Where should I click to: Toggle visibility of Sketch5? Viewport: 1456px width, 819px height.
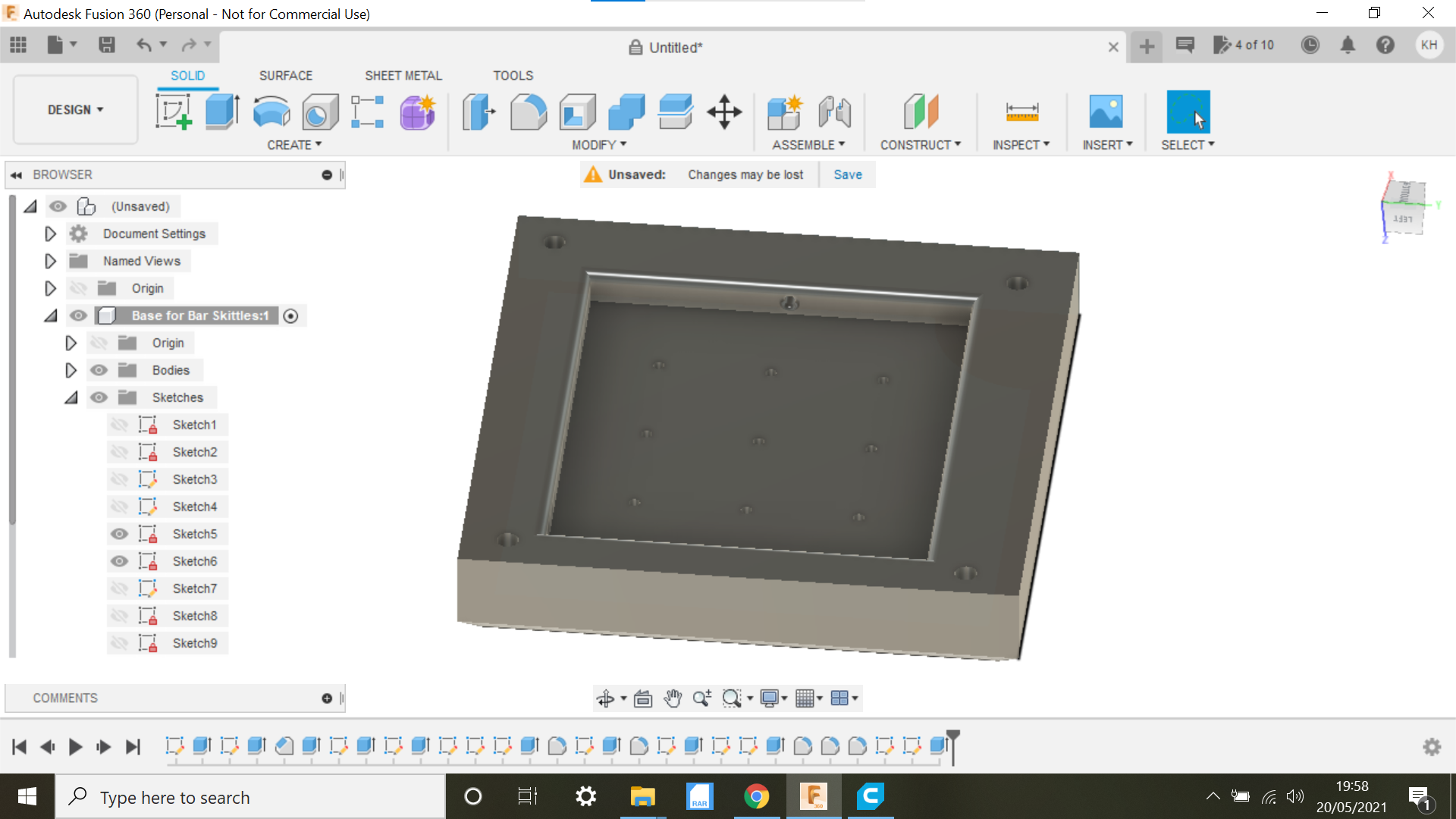(119, 533)
